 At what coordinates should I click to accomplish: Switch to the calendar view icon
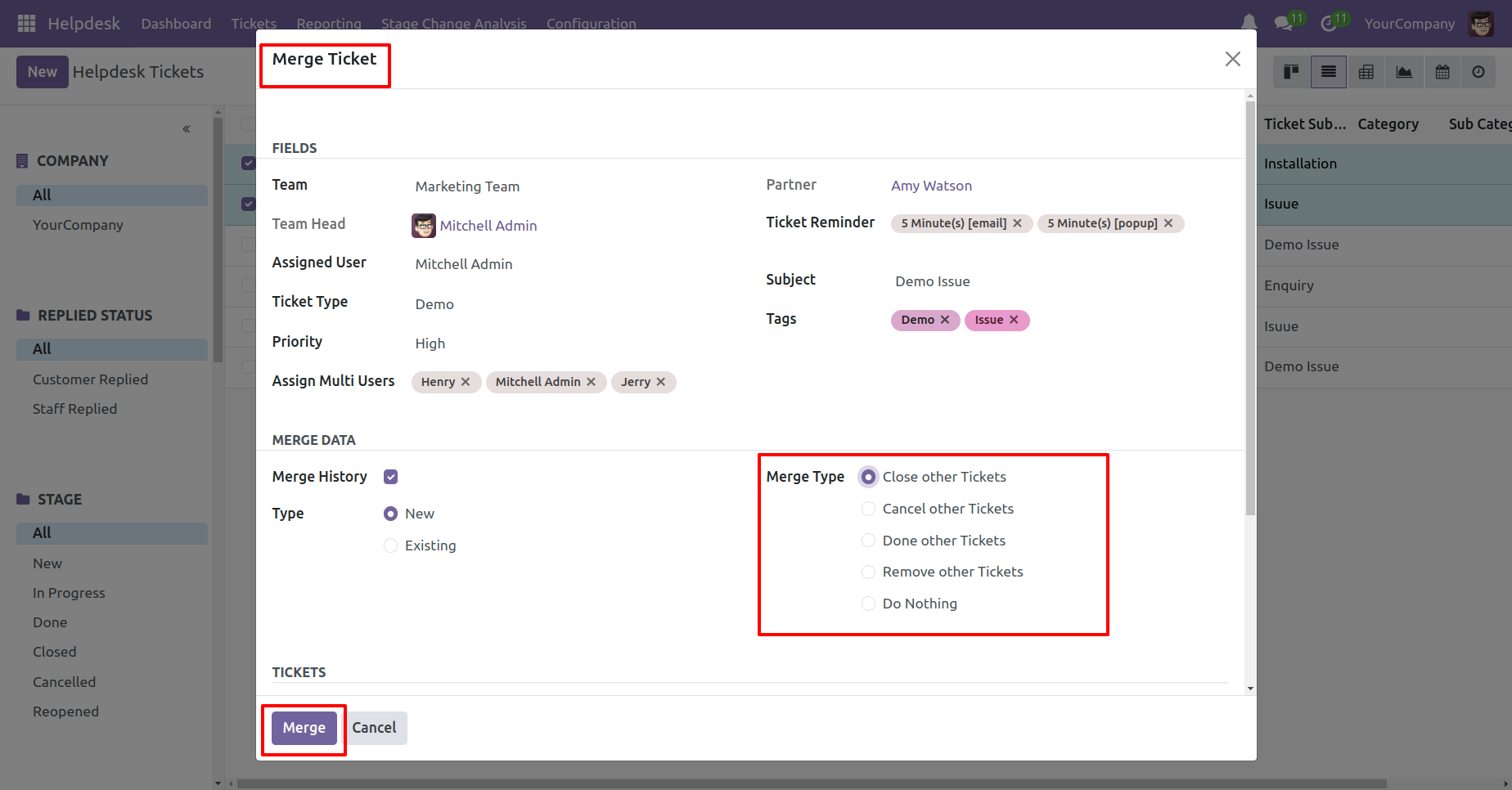pos(1442,72)
